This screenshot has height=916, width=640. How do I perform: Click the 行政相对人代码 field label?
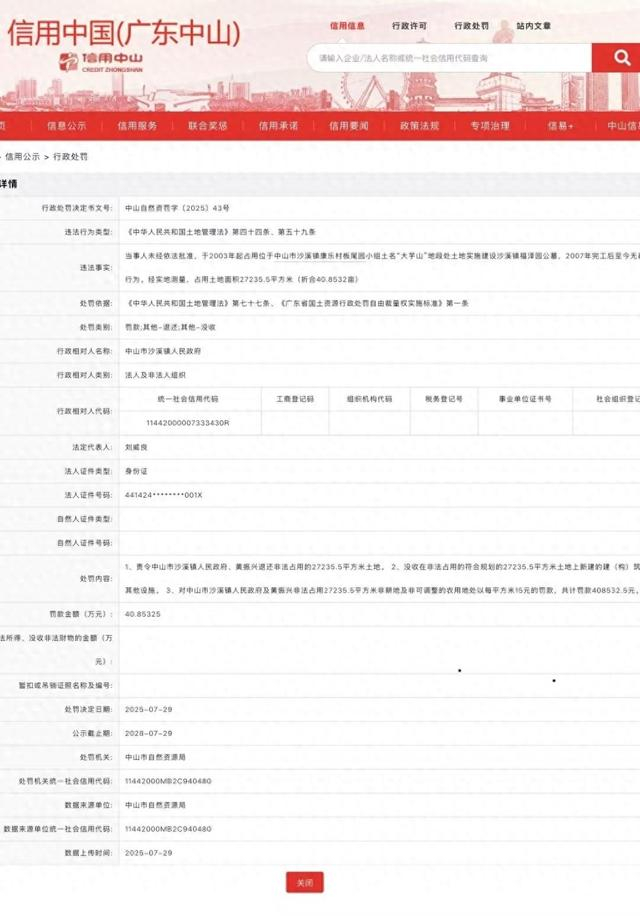tap(85, 411)
